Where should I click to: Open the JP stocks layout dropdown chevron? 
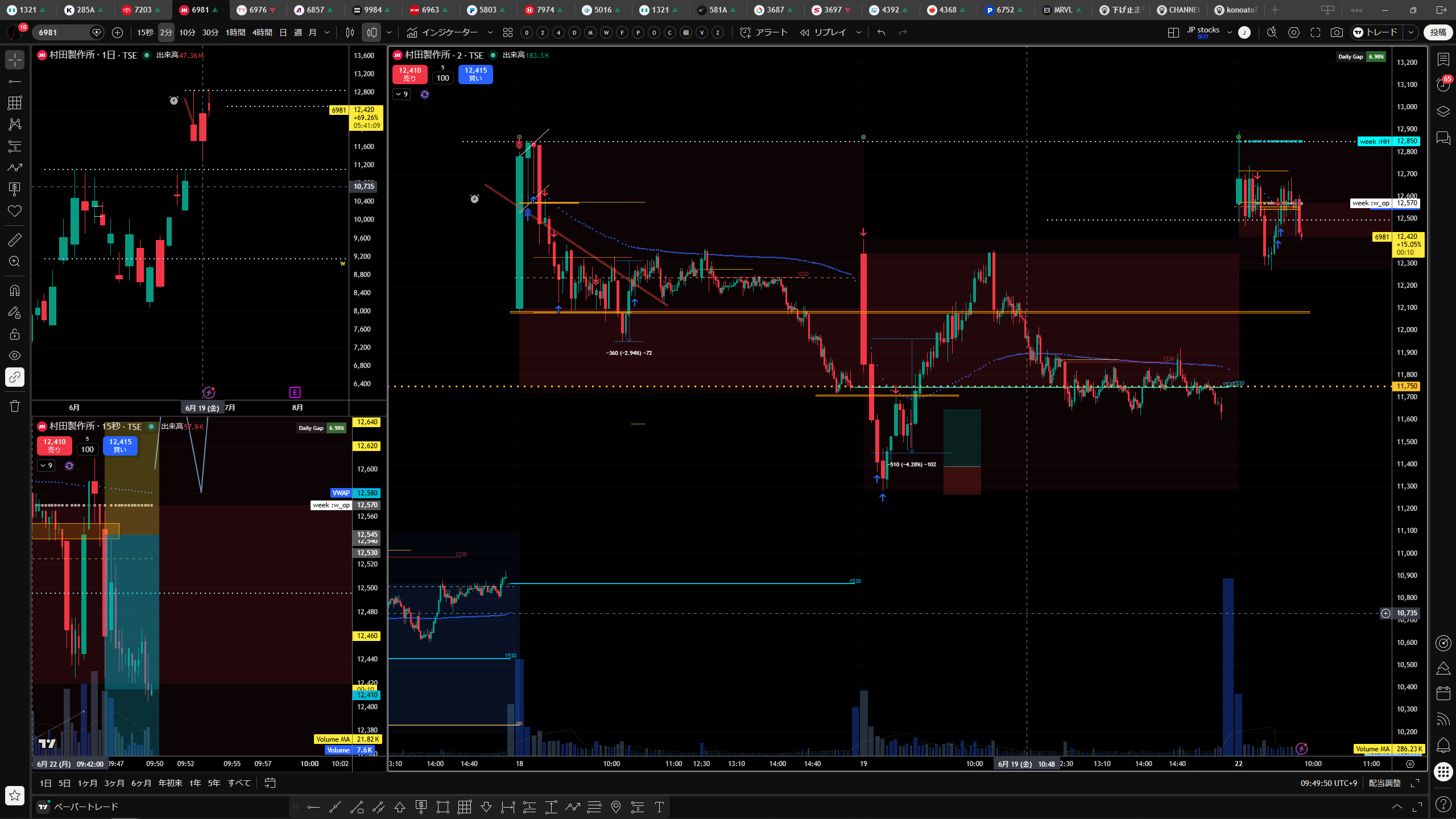[1229, 32]
